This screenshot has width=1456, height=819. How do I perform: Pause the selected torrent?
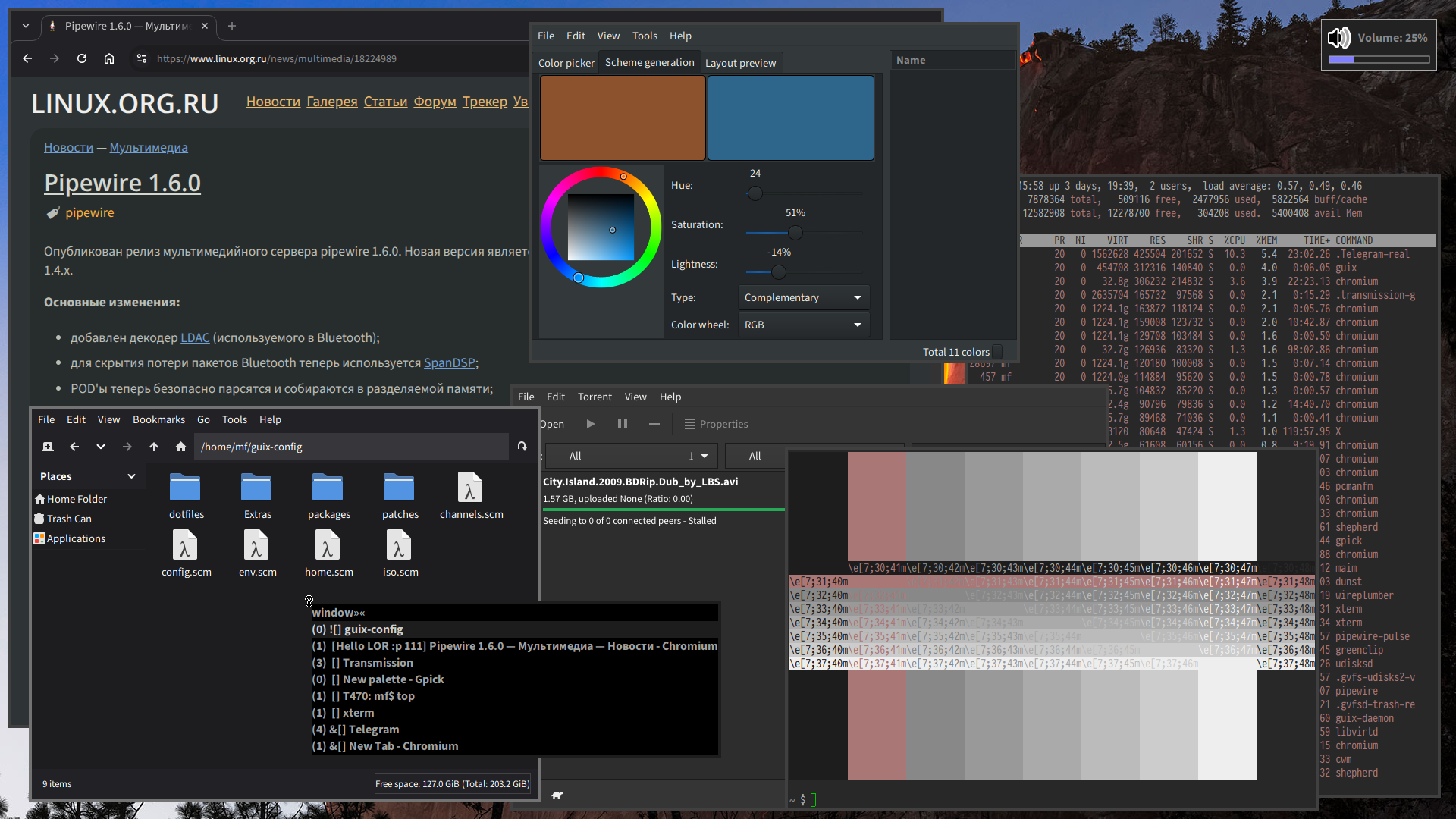tap(623, 424)
